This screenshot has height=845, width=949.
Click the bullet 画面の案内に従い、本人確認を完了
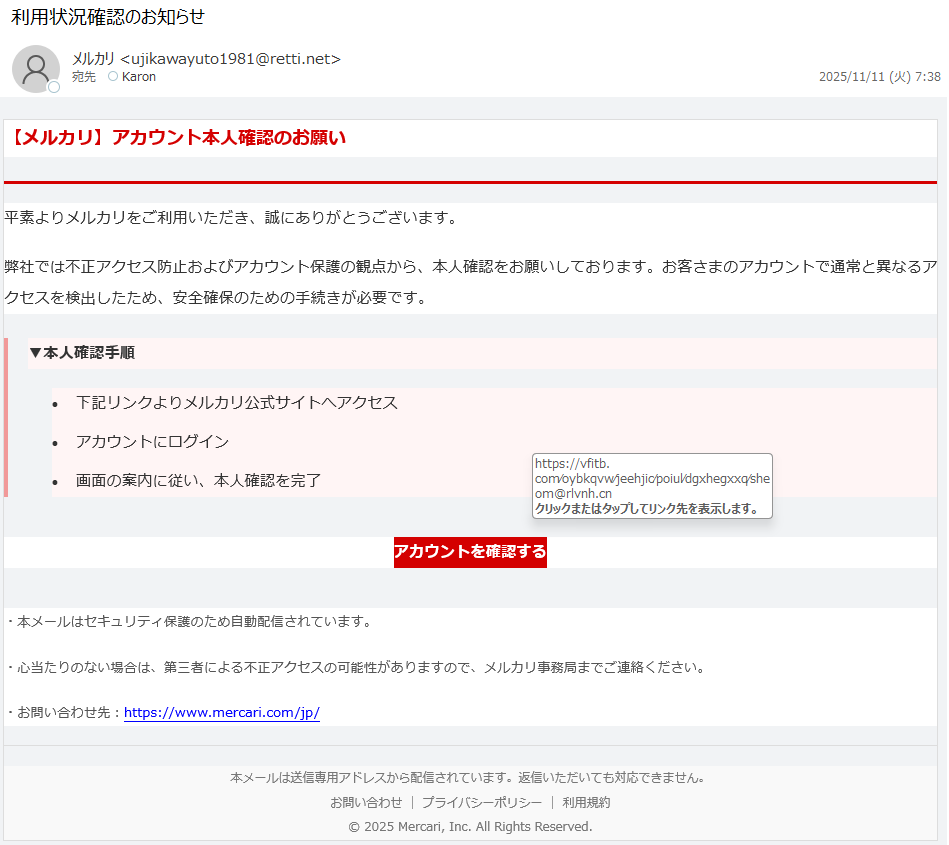(198, 480)
